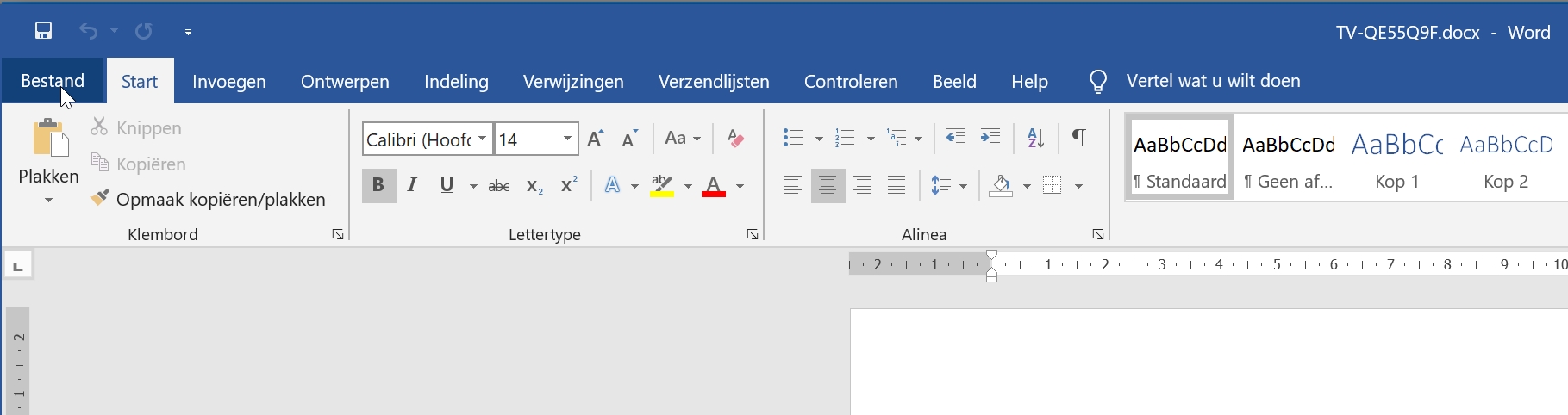Click the Subscript icon
1568x415 pixels.
(x=534, y=186)
